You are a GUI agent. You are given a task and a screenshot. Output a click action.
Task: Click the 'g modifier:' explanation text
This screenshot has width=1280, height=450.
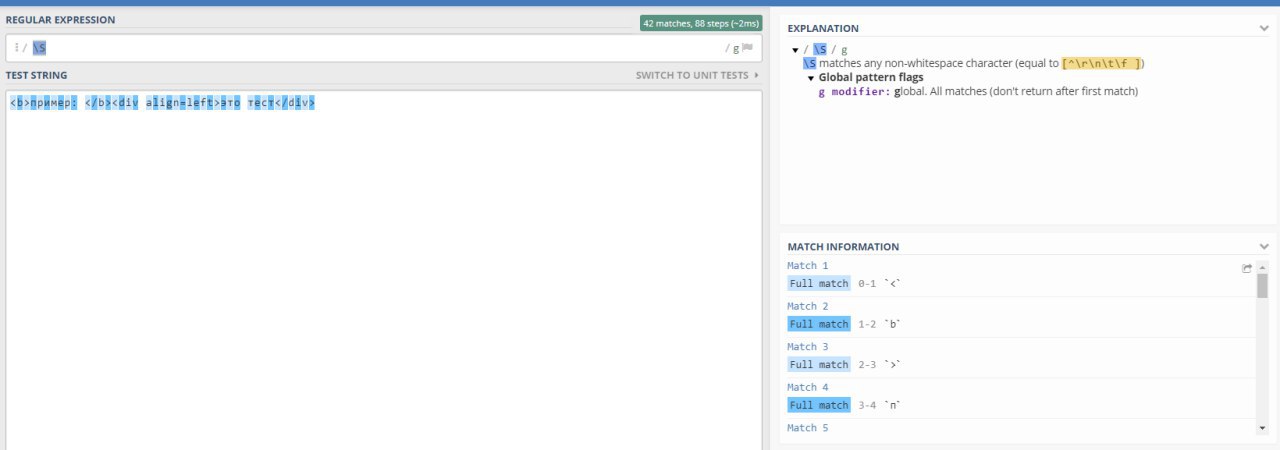[x=854, y=91]
